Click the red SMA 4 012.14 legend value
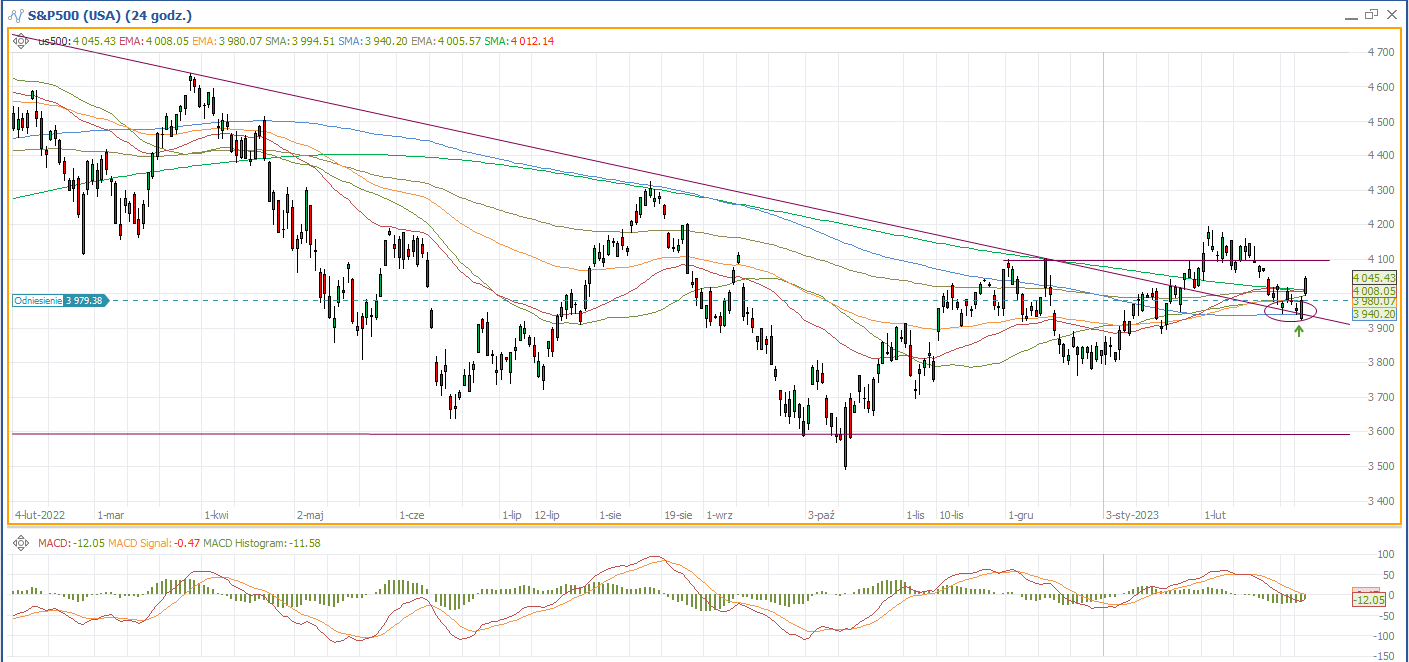1409x662 pixels. pyautogui.click(x=532, y=41)
